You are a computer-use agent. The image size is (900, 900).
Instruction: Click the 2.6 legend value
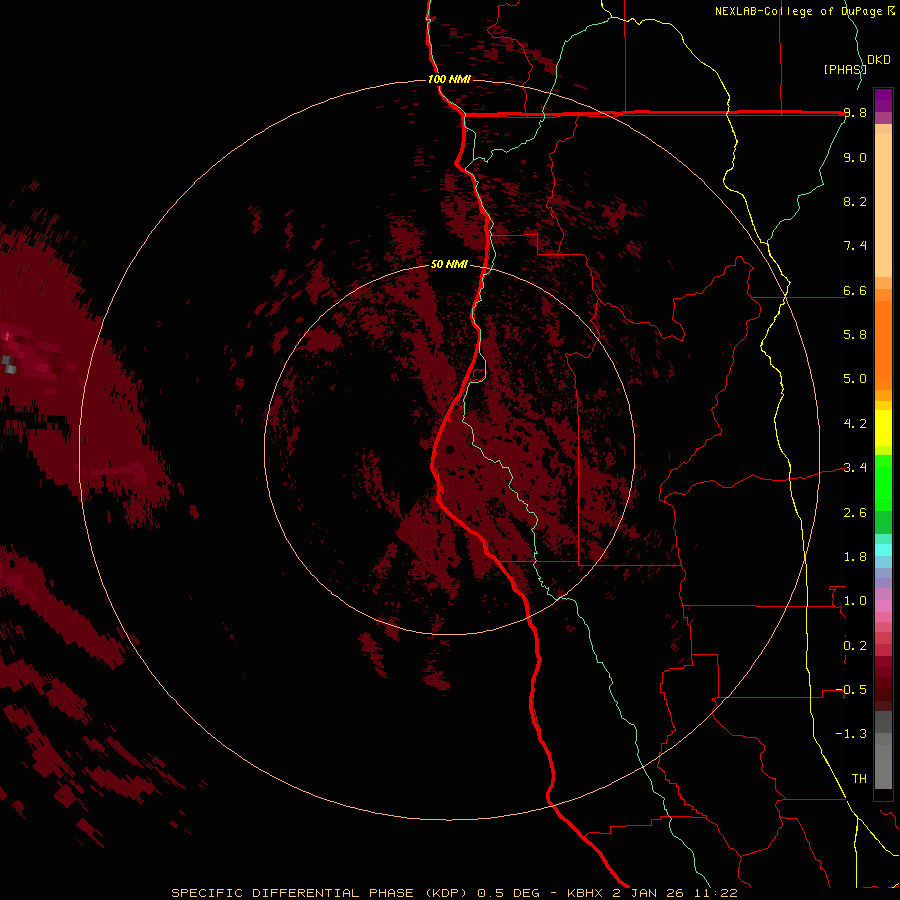855,513
